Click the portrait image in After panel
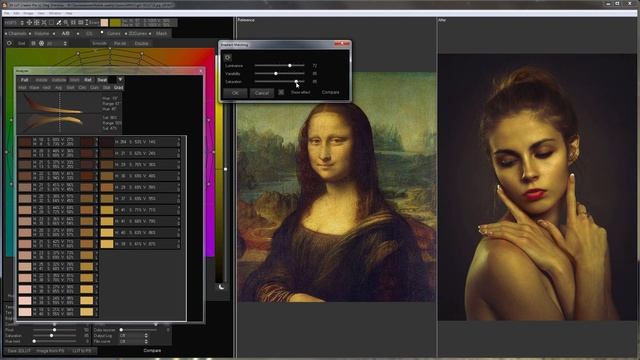The height and width of the screenshot is (360, 640). coord(538,187)
